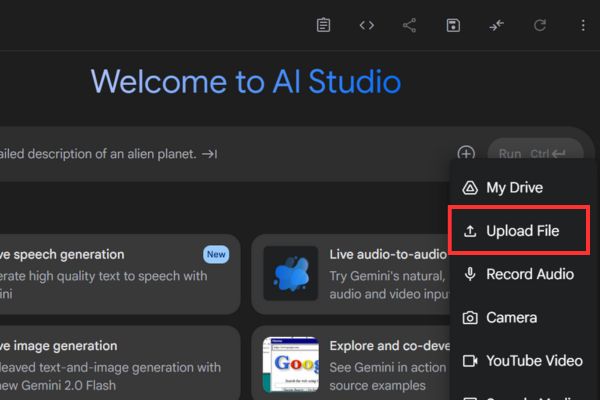Click the alien planet prompt input field

226,154
